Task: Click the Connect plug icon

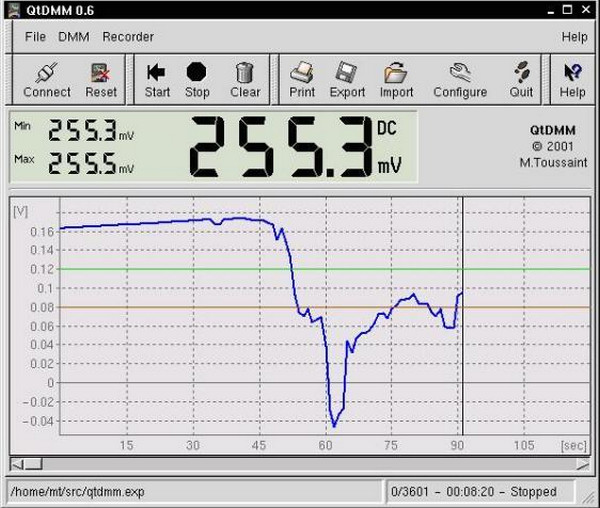Action: click(47, 73)
